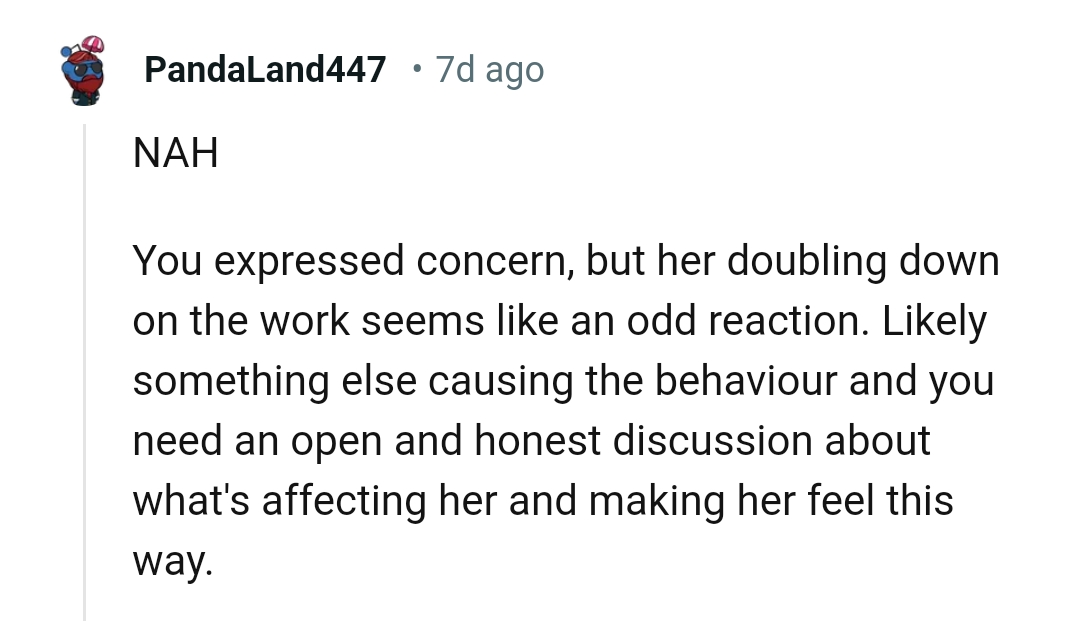
Task: Collapse the comment thread using vertical line
Action: 85,372
